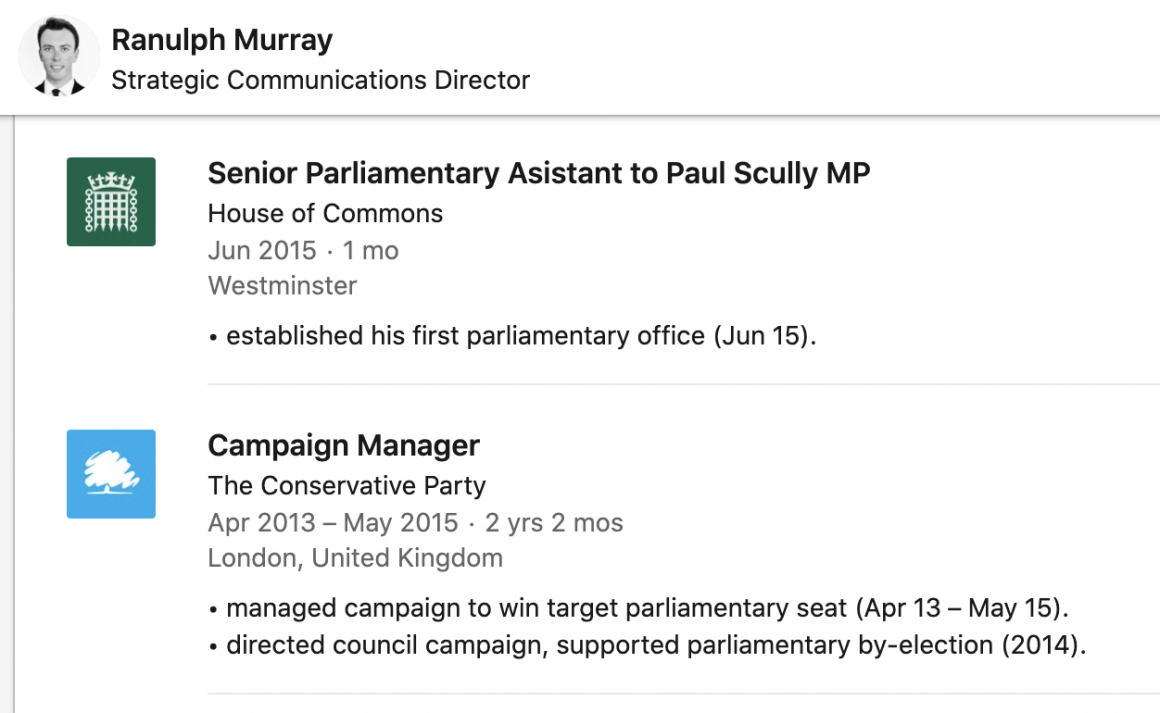Click the 1 mo duration text
1160x713 pixels.
[x=370, y=250]
